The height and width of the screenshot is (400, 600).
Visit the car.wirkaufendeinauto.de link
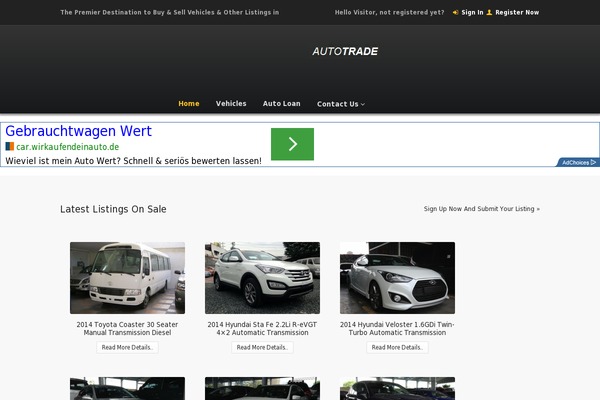pos(67,147)
